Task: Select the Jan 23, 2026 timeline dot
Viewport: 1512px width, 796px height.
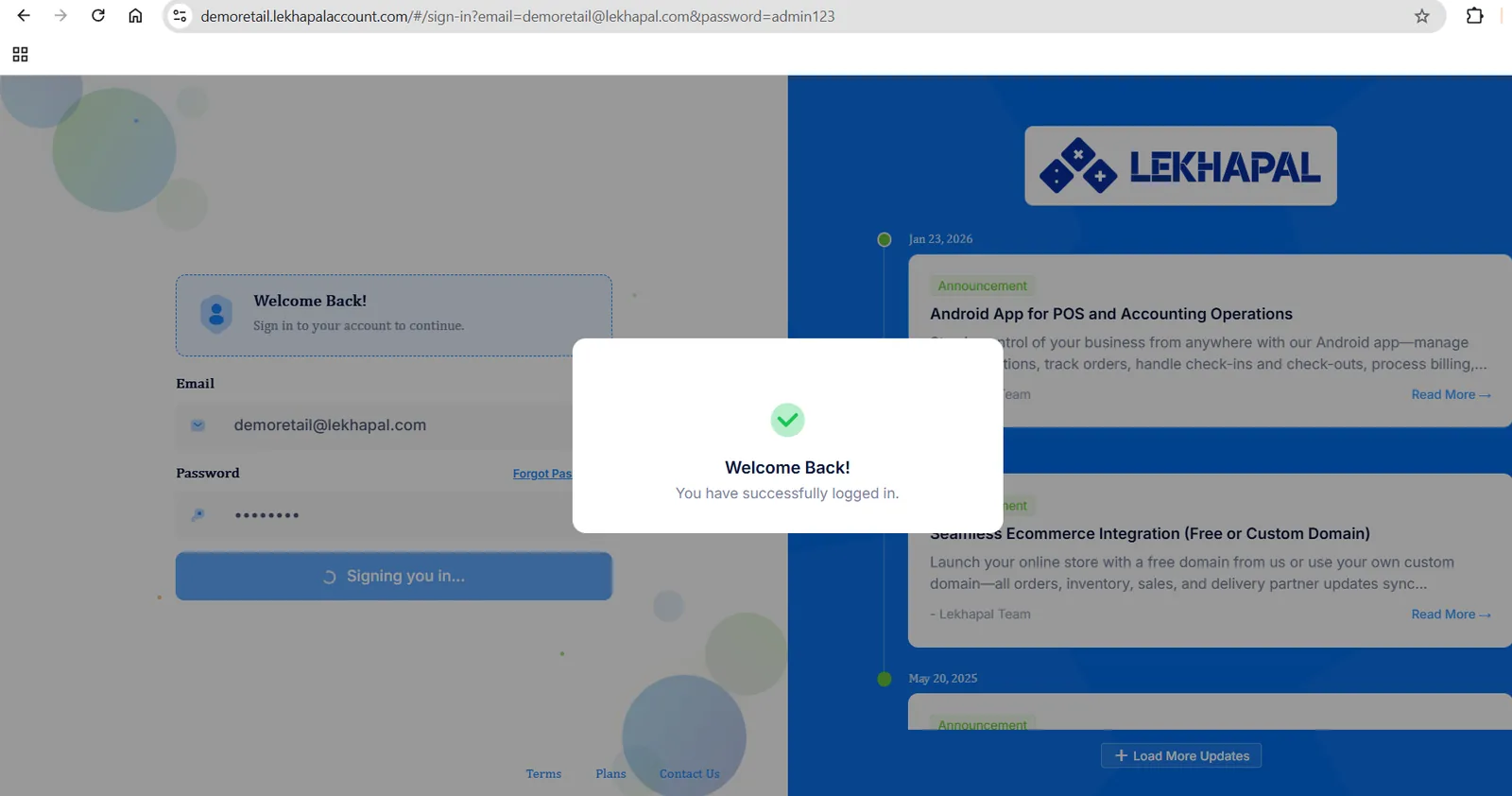Action: [885, 239]
